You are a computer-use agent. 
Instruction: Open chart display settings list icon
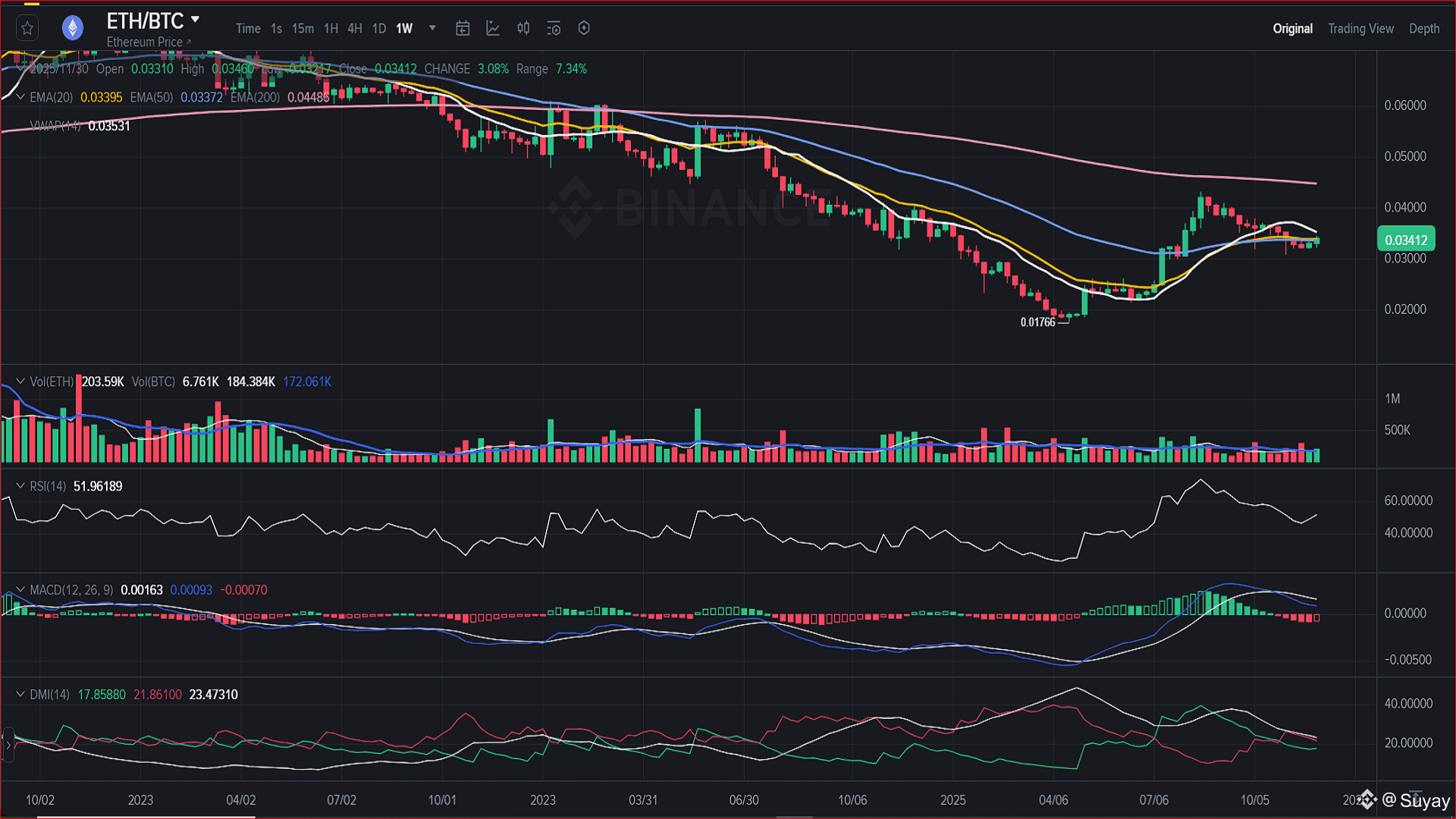coord(554,29)
